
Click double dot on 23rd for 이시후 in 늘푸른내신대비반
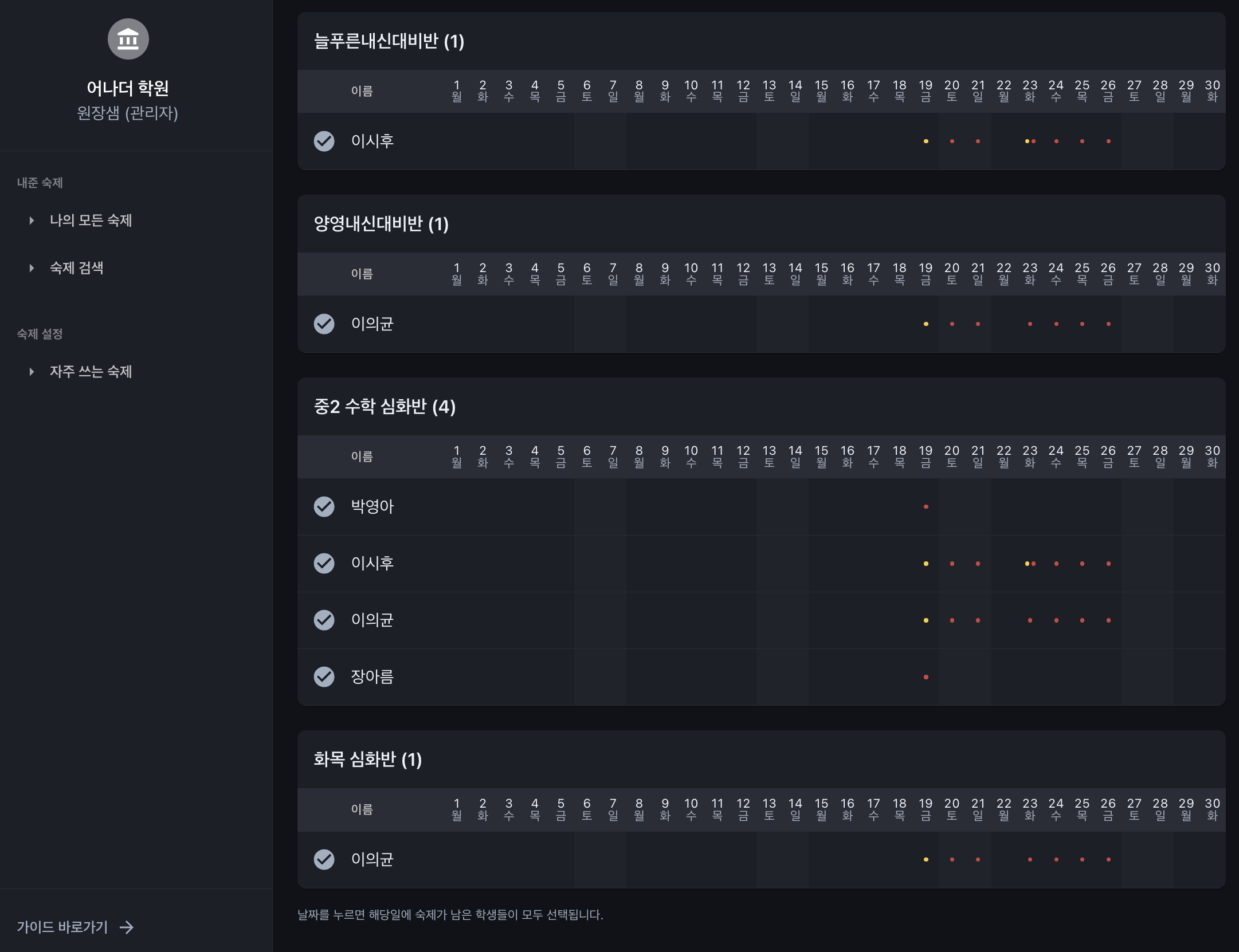(1030, 141)
